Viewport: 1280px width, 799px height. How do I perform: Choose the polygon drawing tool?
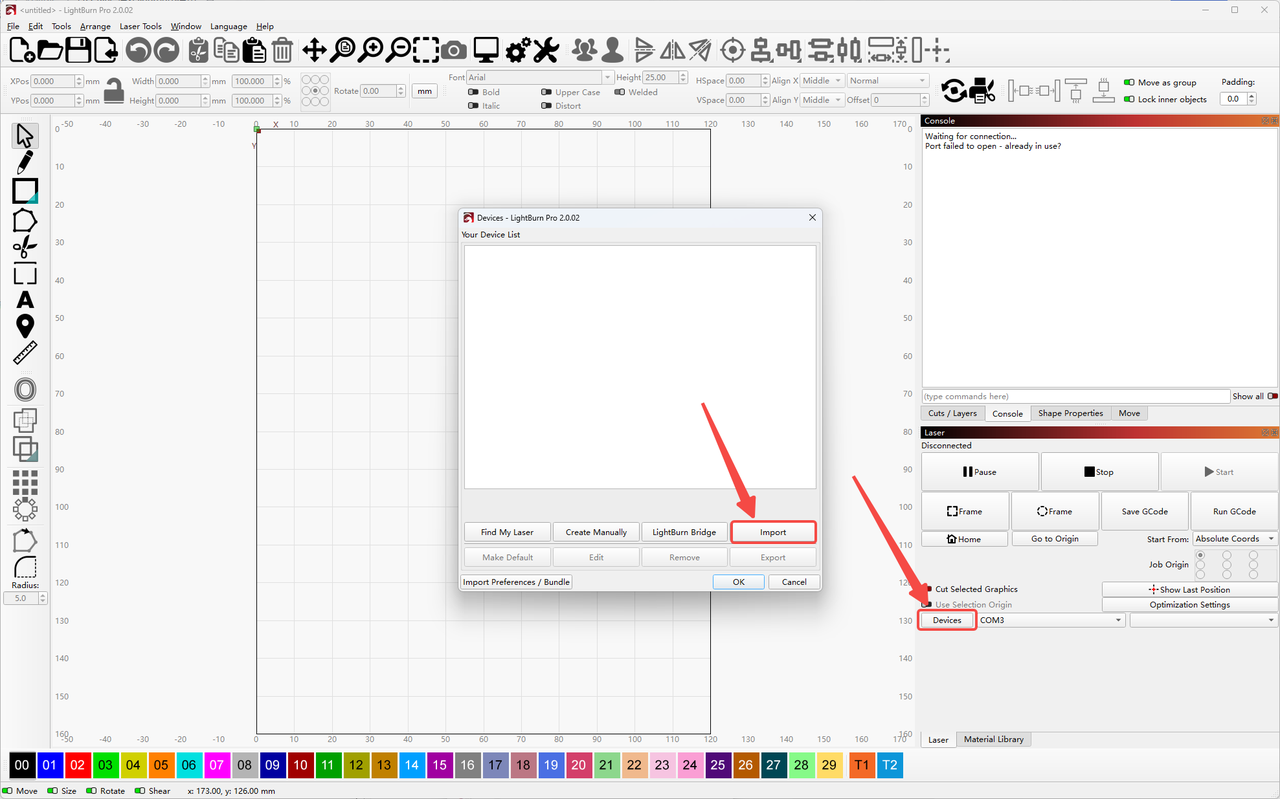25,219
